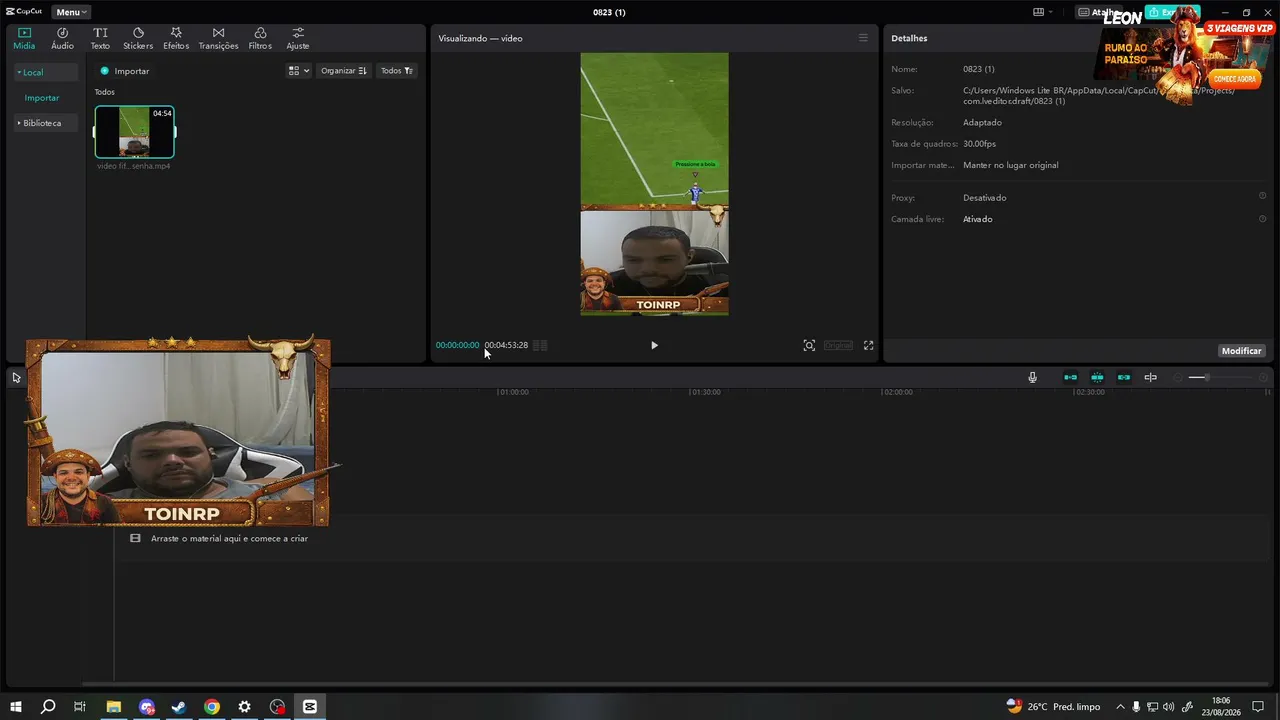Image resolution: width=1280 pixels, height=720 pixels.
Task: Open the Organizar sort options
Action: click(x=344, y=71)
